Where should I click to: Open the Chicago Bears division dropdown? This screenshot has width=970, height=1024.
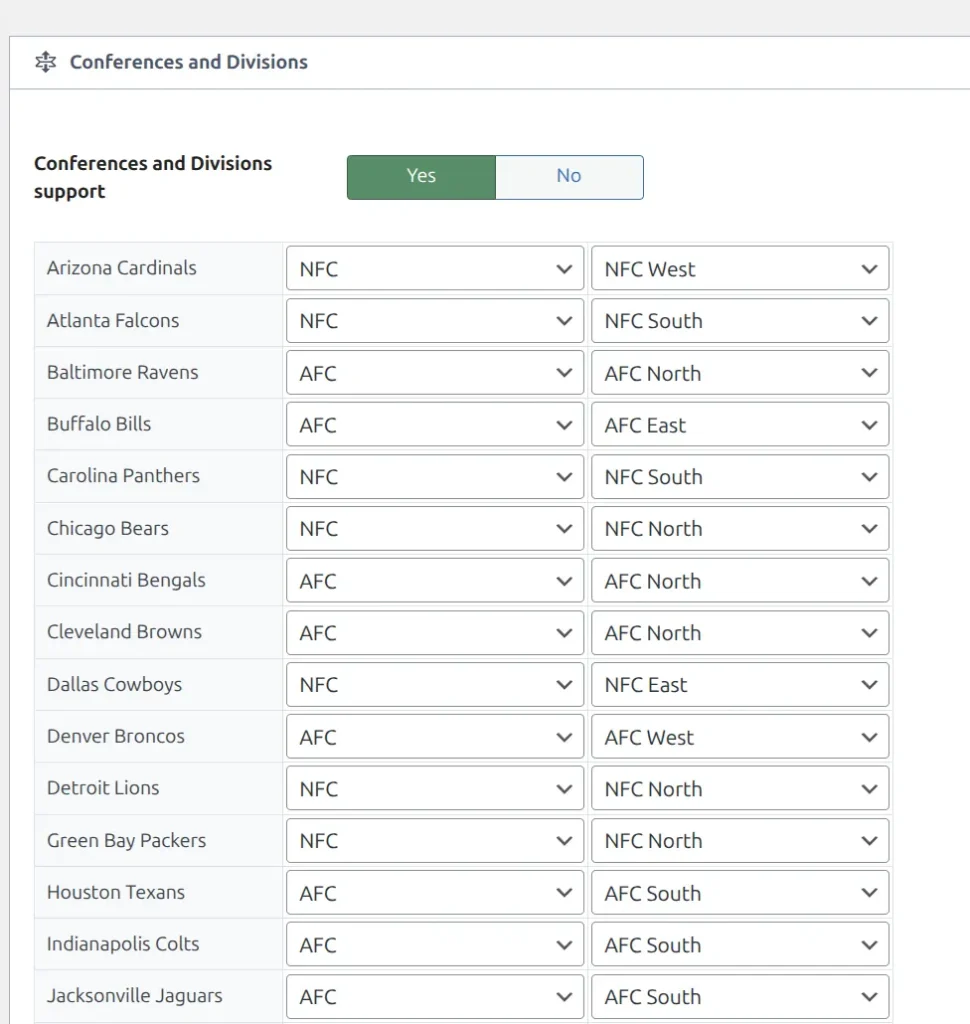[x=739, y=528]
